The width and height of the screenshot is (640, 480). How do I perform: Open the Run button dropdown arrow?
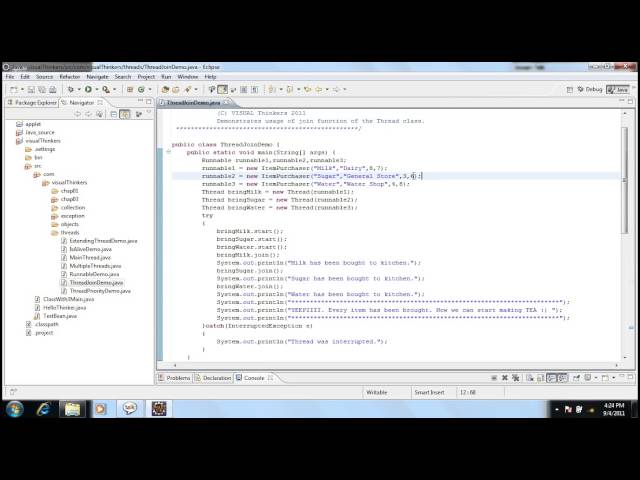(x=97, y=89)
